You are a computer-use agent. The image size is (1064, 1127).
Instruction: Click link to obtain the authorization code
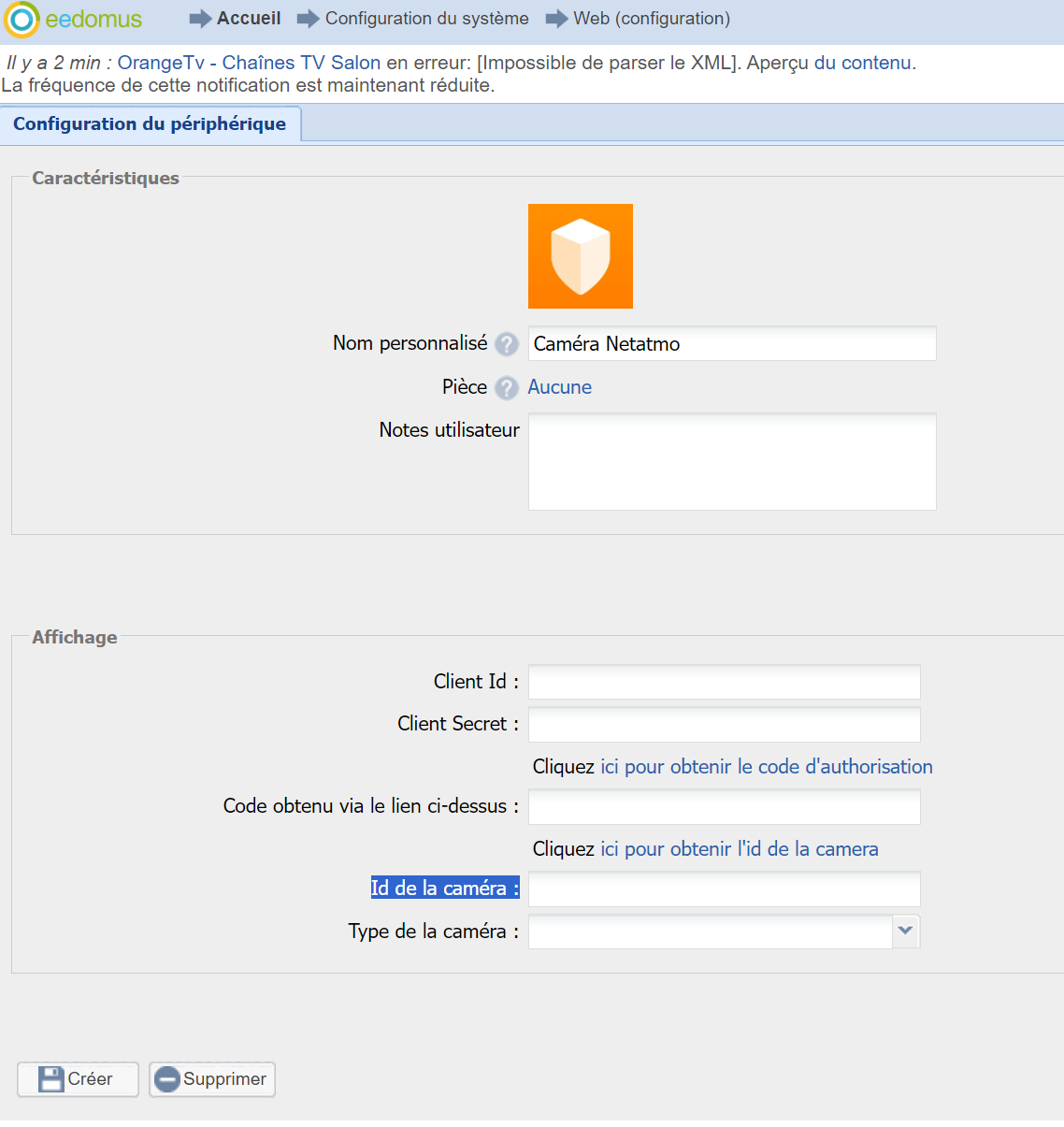766,767
